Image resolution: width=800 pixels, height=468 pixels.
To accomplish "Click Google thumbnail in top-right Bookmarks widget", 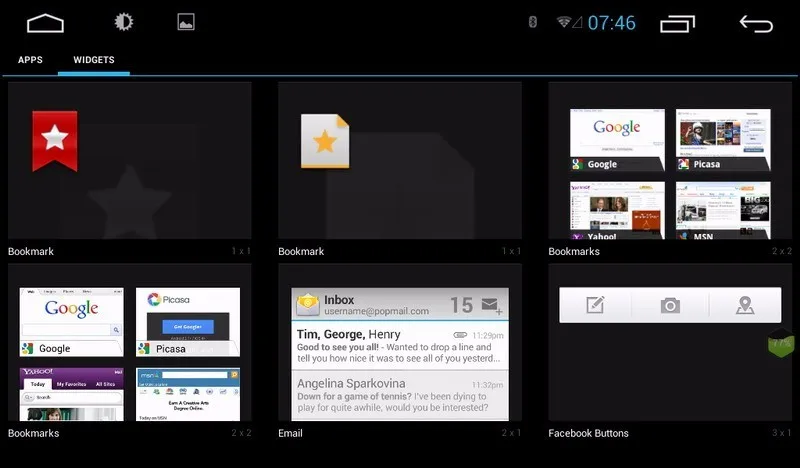I will 617,139.
